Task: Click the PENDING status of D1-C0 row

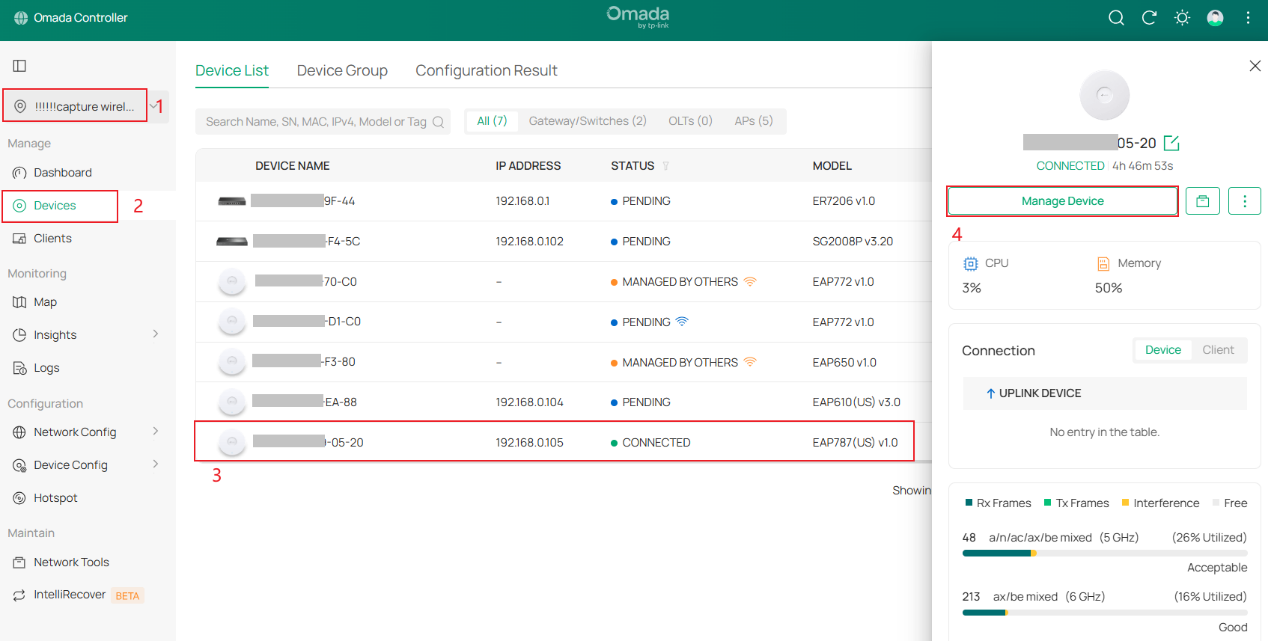Action: pyautogui.click(x=646, y=322)
